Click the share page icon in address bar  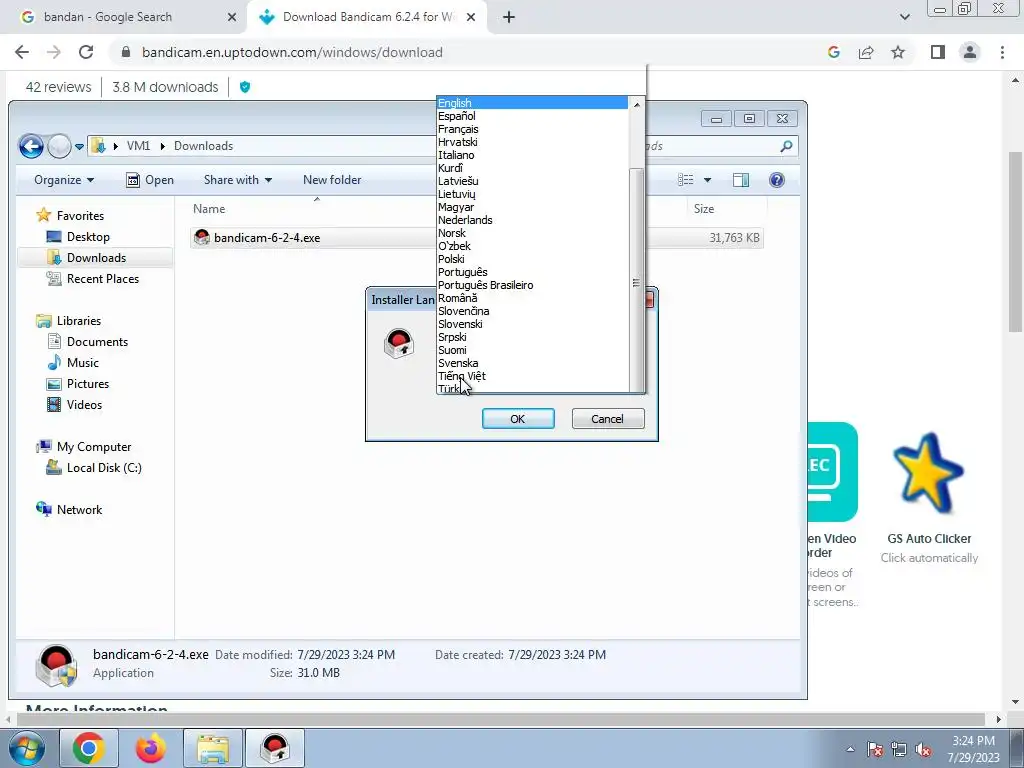click(866, 52)
